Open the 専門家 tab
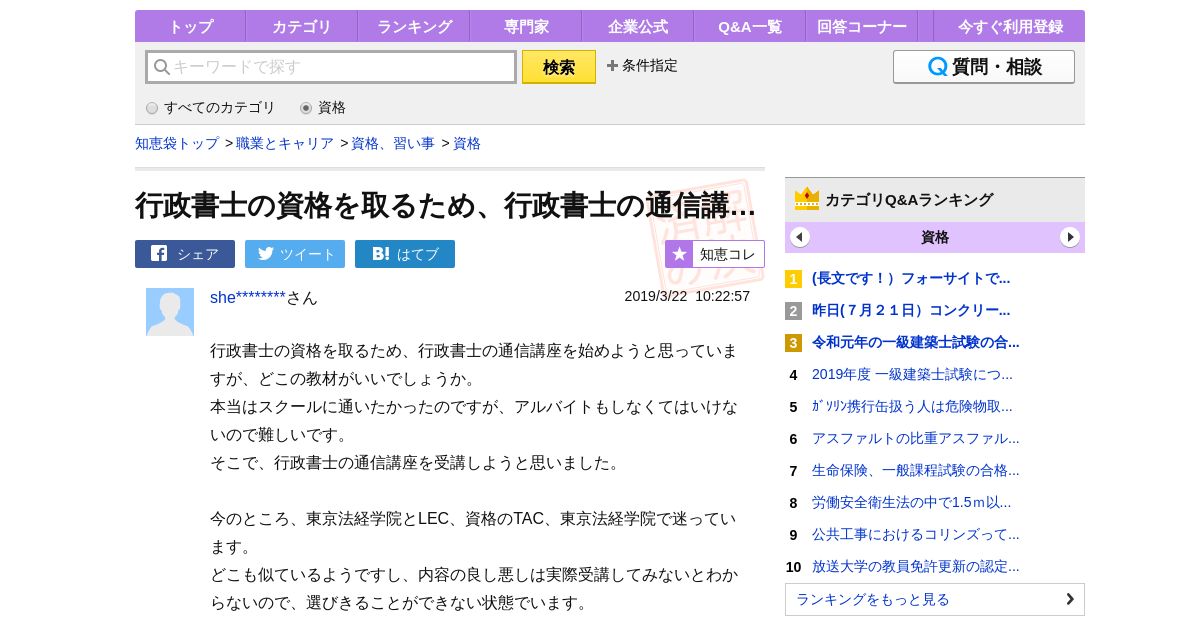Viewport: 1200px width, 630px height. point(526,26)
